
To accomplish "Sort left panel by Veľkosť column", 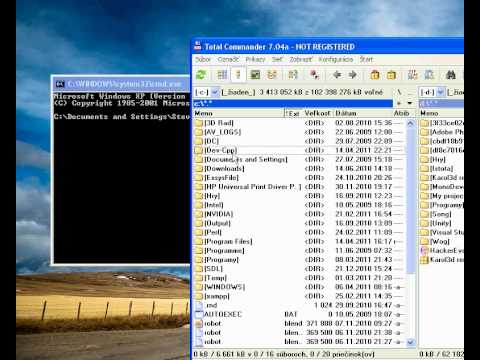I will click(x=318, y=113).
